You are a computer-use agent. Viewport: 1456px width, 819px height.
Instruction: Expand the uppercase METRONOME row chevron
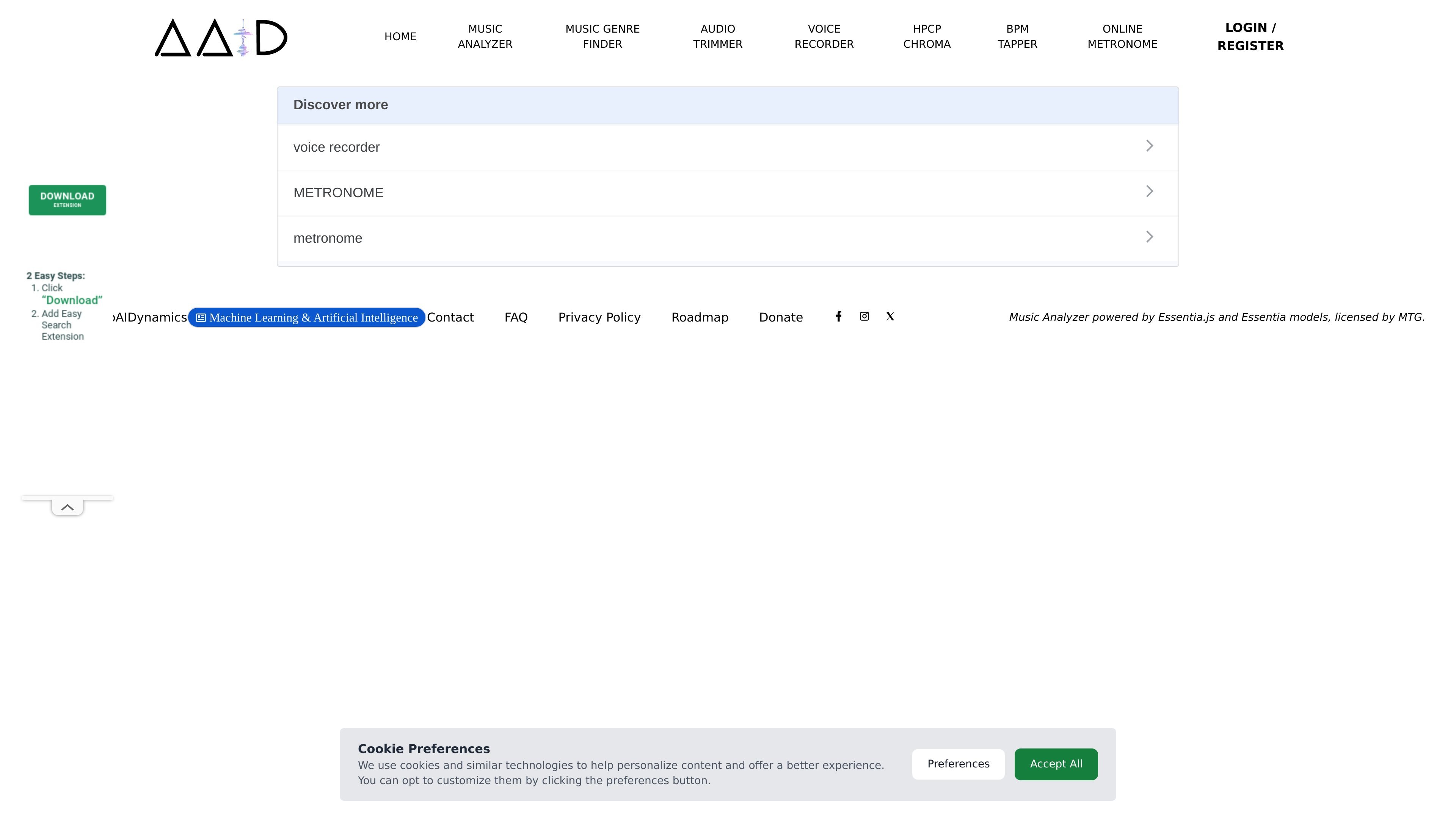pyautogui.click(x=1149, y=191)
